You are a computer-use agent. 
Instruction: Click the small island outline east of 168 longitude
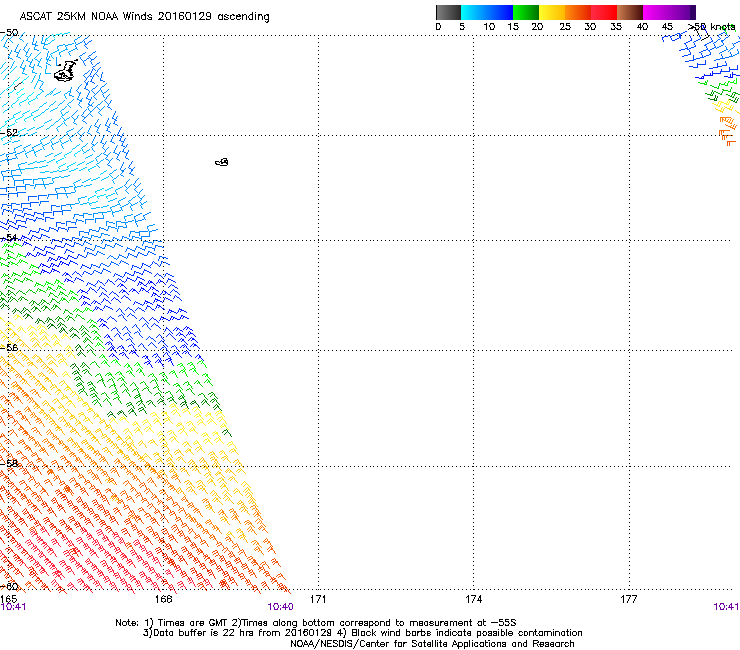click(222, 162)
